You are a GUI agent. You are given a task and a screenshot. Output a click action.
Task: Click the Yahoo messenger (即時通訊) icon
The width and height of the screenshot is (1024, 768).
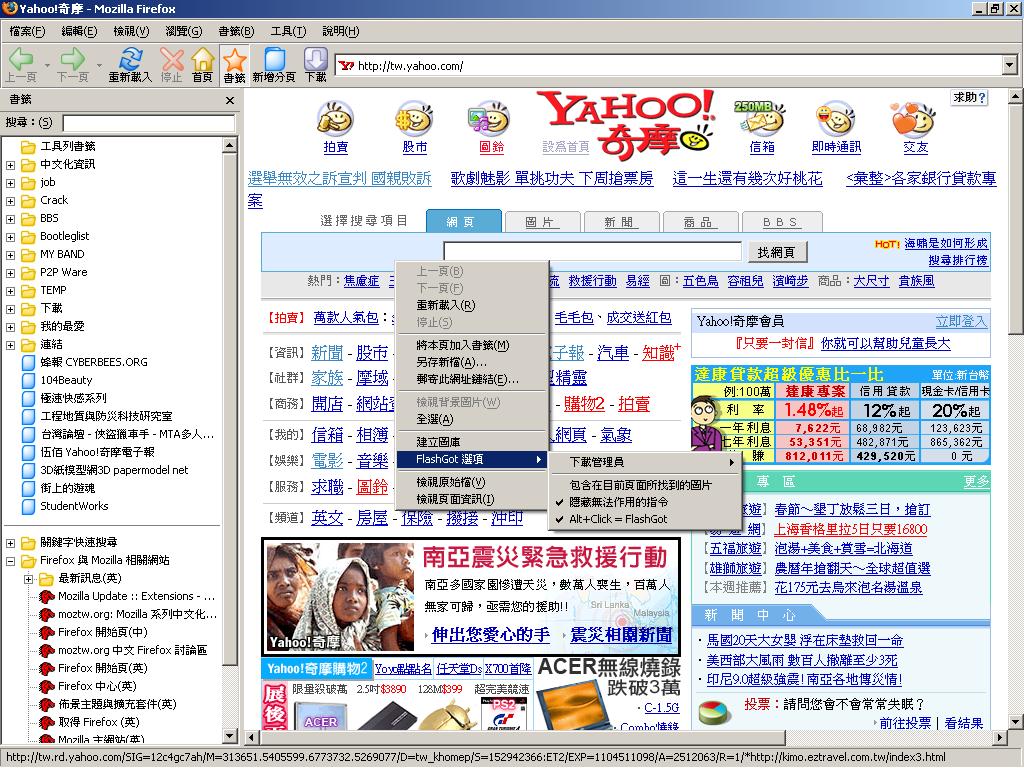coord(836,120)
